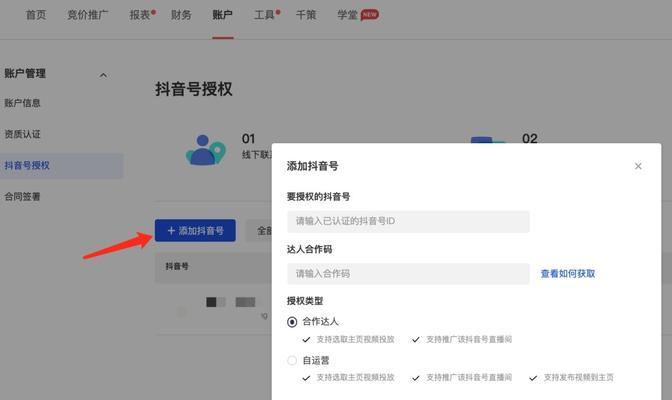Click 支持发布视频到主页 text under 自运营
Screen dimensions: 672x400
pos(579,378)
